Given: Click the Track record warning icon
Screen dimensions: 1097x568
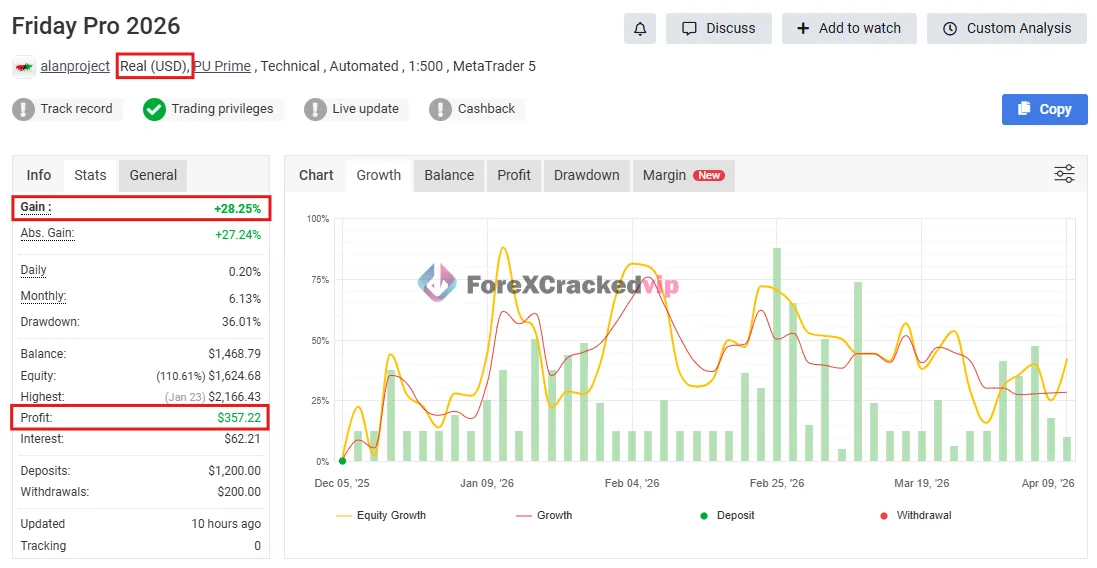Looking at the screenshot, I should (24, 109).
